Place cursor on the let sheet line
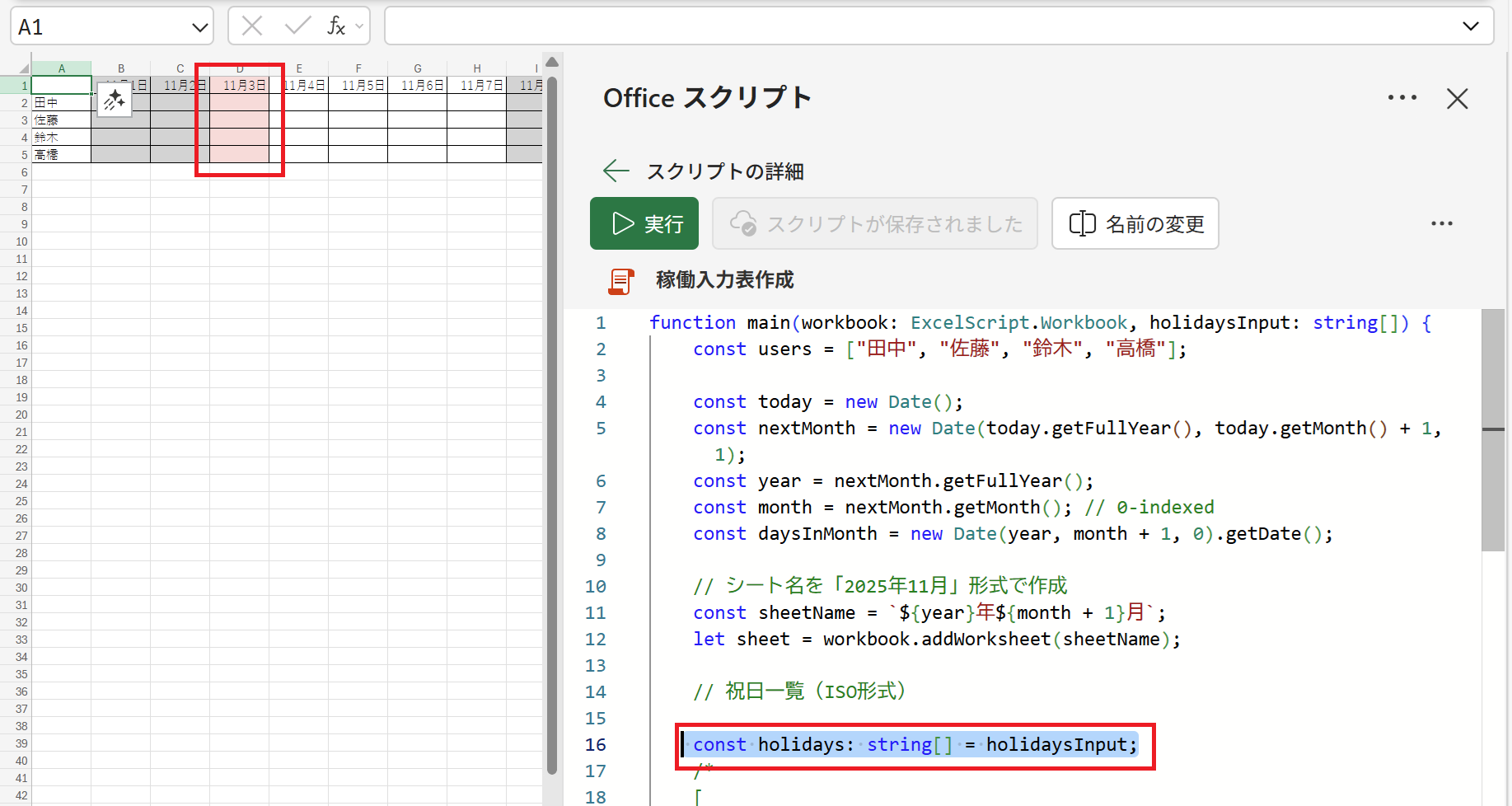The width and height of the screenshot is (1512, 806). [x=937, y=639]
